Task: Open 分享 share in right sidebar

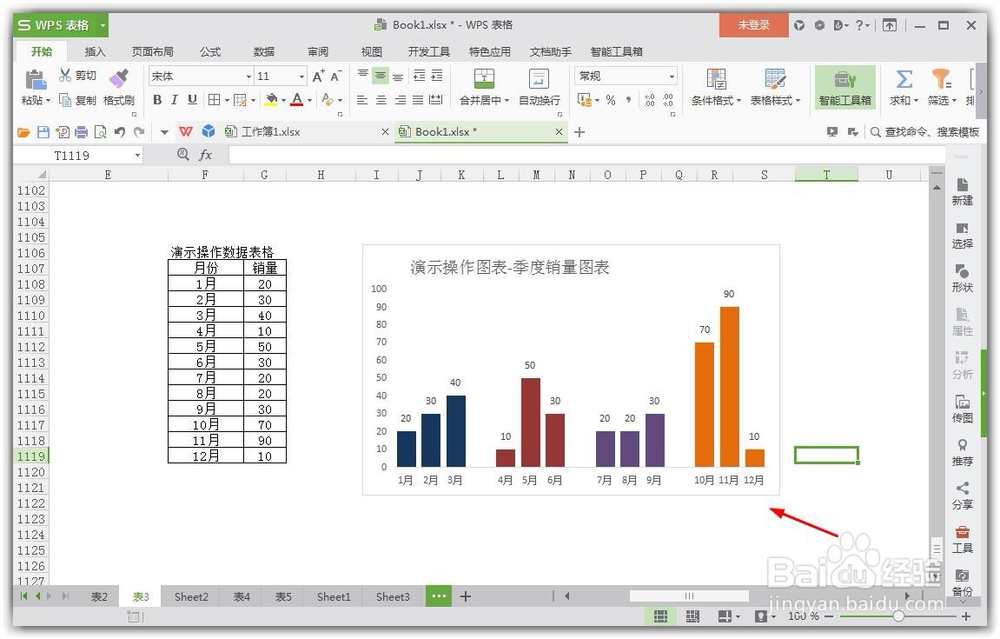Action: tap(962, 496)
